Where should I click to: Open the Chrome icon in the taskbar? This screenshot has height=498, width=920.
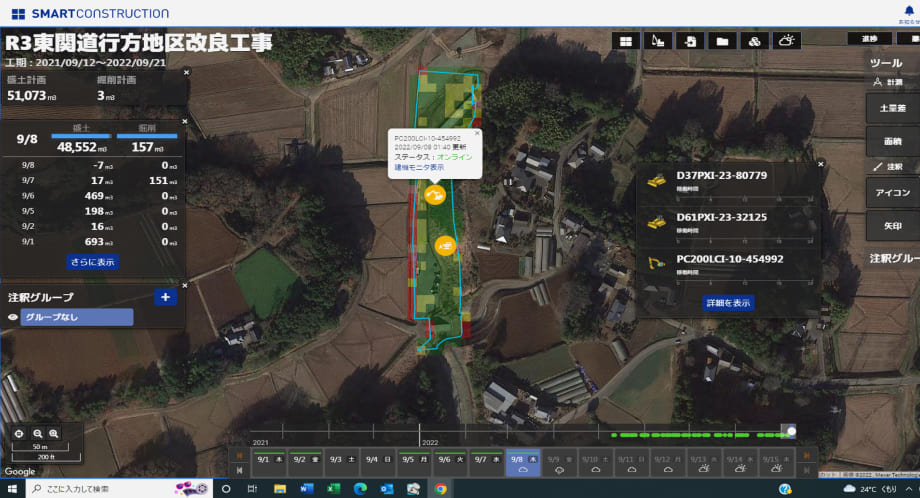coord(440,489)
